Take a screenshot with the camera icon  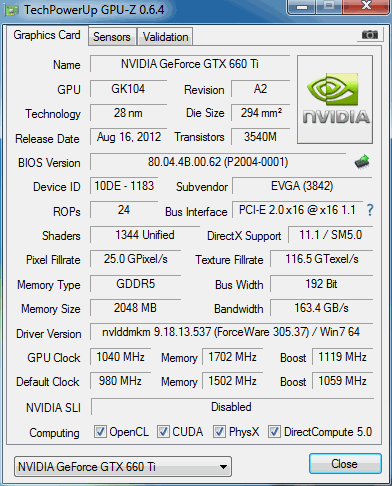click(370, 35)
